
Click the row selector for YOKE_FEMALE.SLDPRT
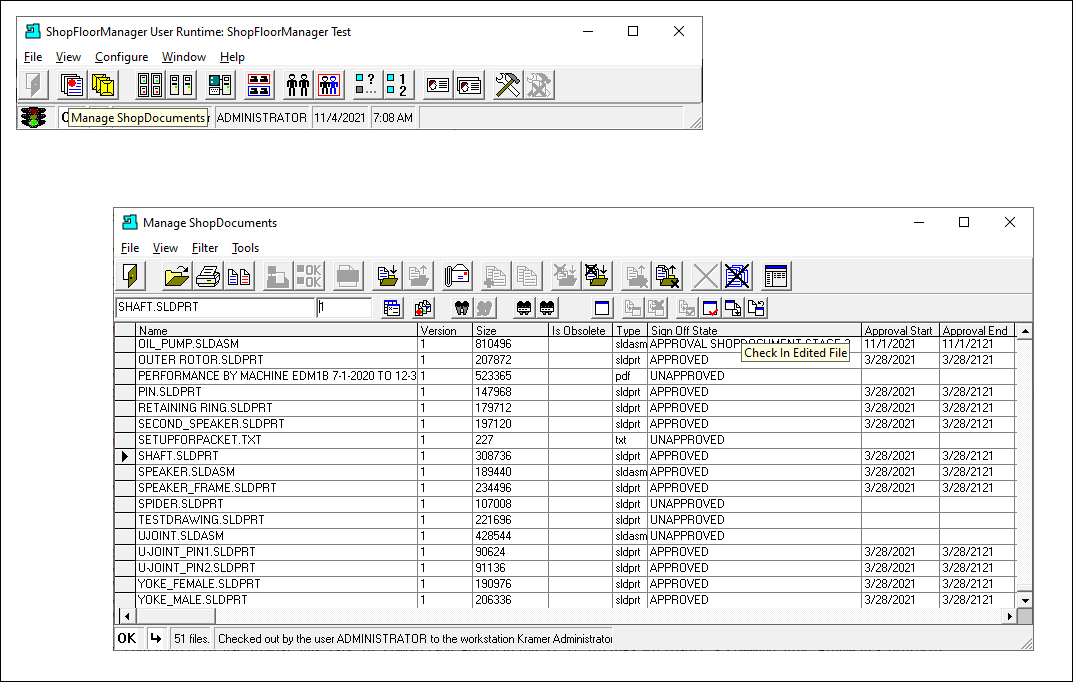tap(125, 583)
